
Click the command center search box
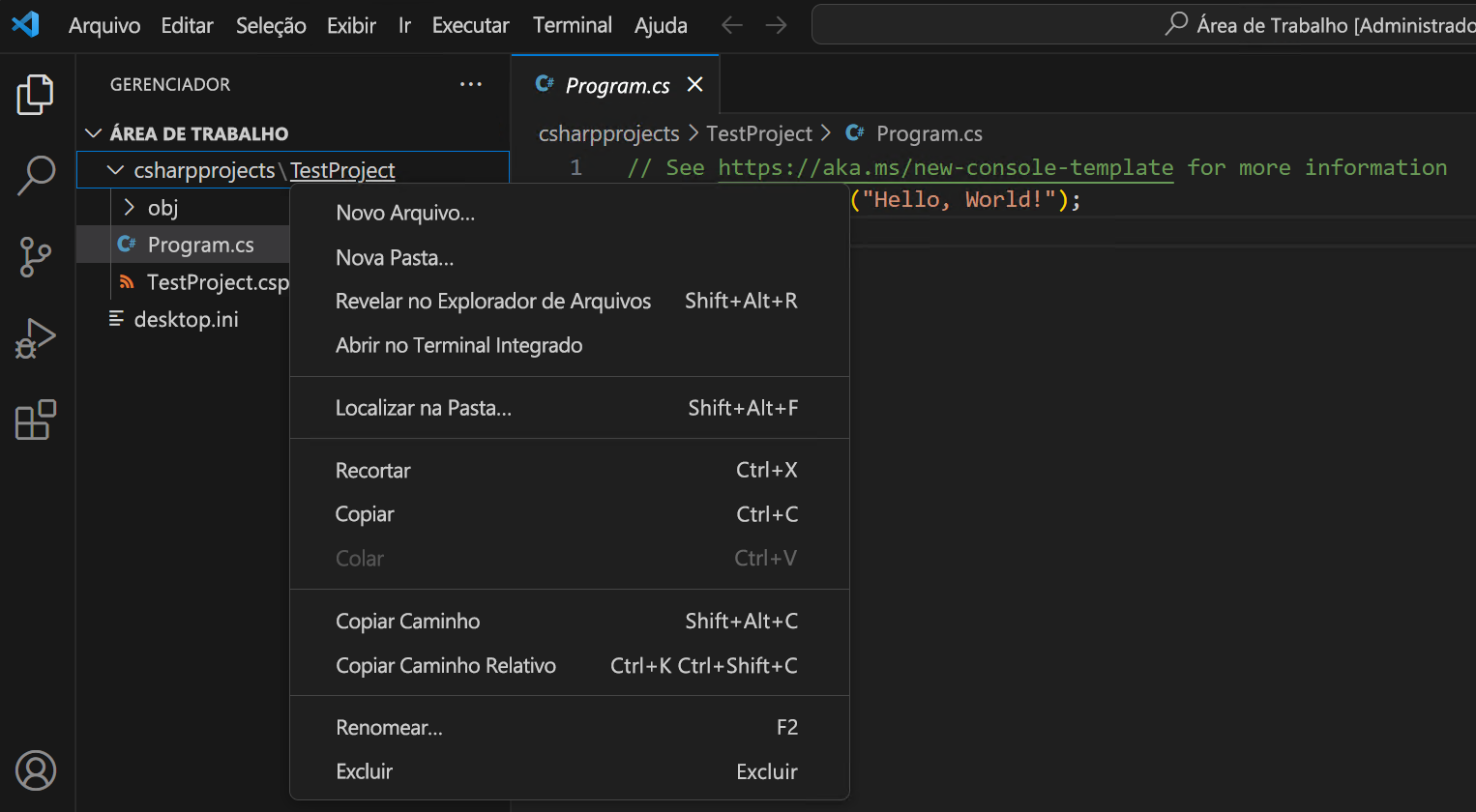click(1143, 24)
